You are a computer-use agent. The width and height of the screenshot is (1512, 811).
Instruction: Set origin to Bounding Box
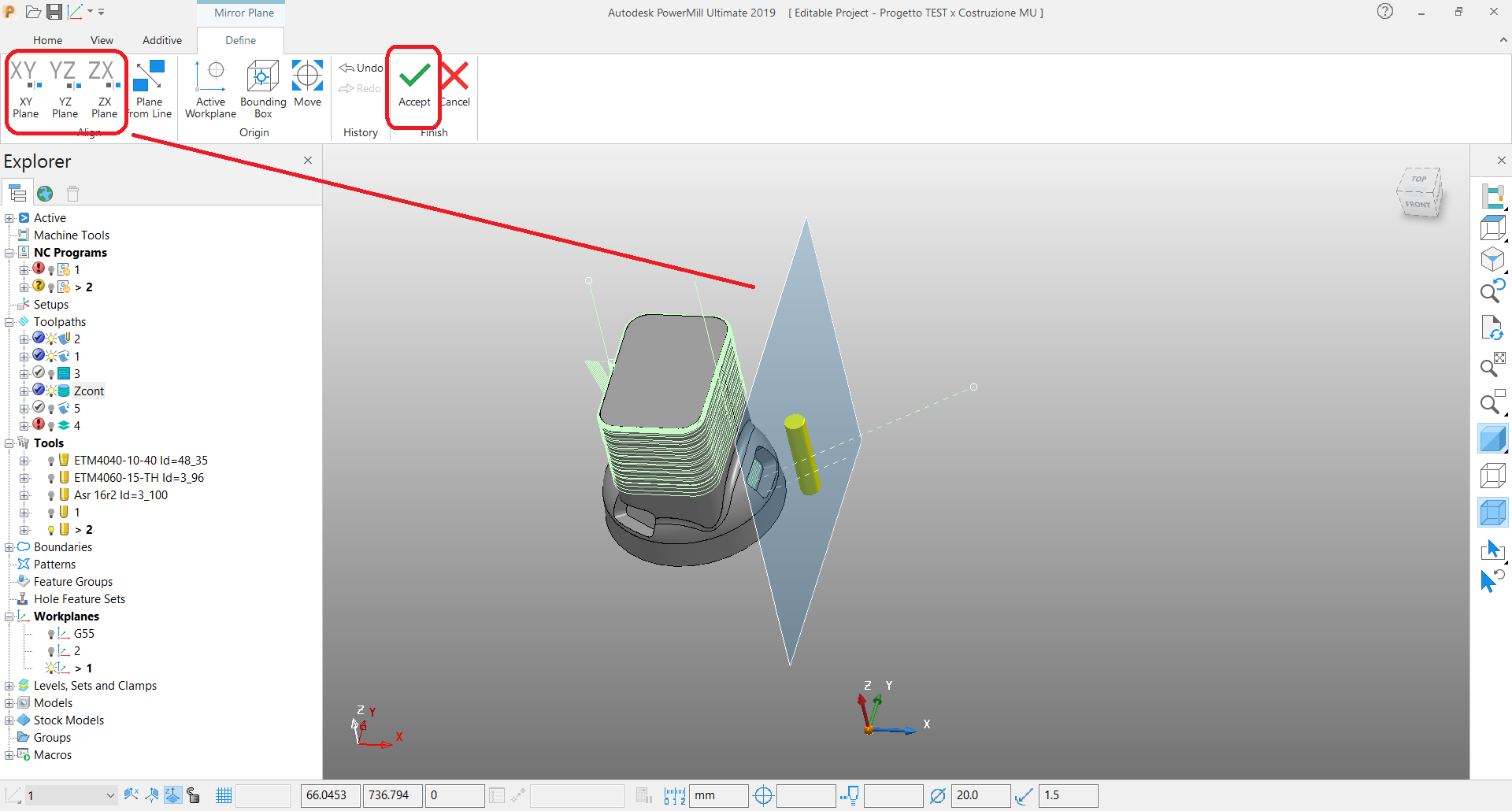tap(263, 89)
